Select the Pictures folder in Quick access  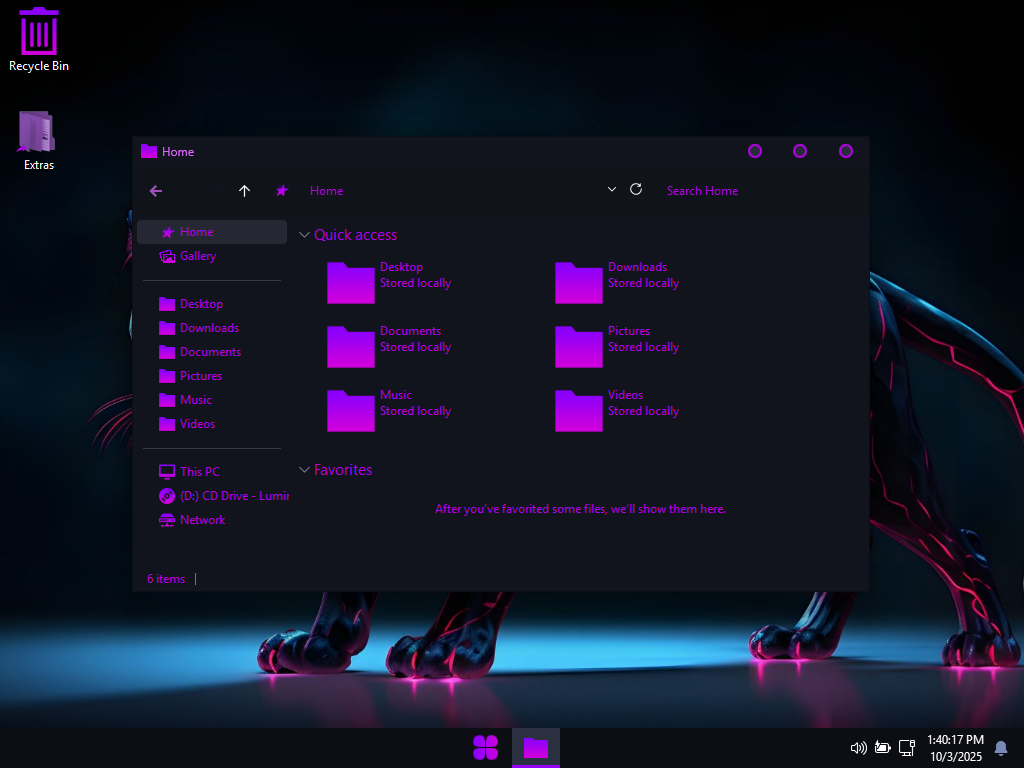(x=617, y=346)
